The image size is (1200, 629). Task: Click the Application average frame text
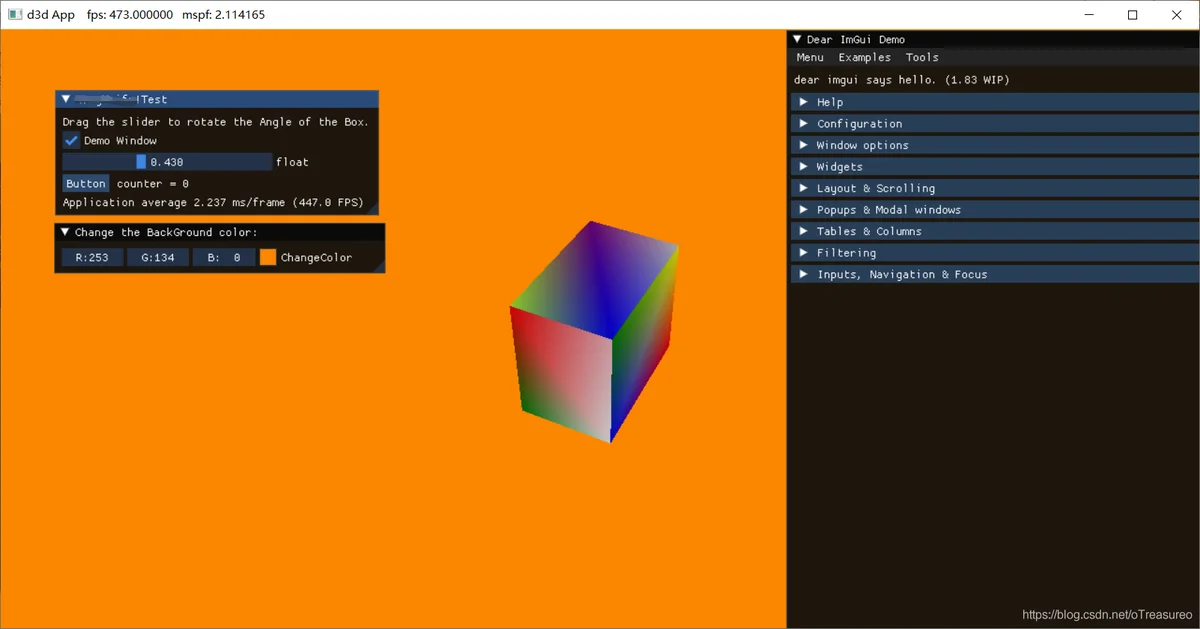coord(213,203)
